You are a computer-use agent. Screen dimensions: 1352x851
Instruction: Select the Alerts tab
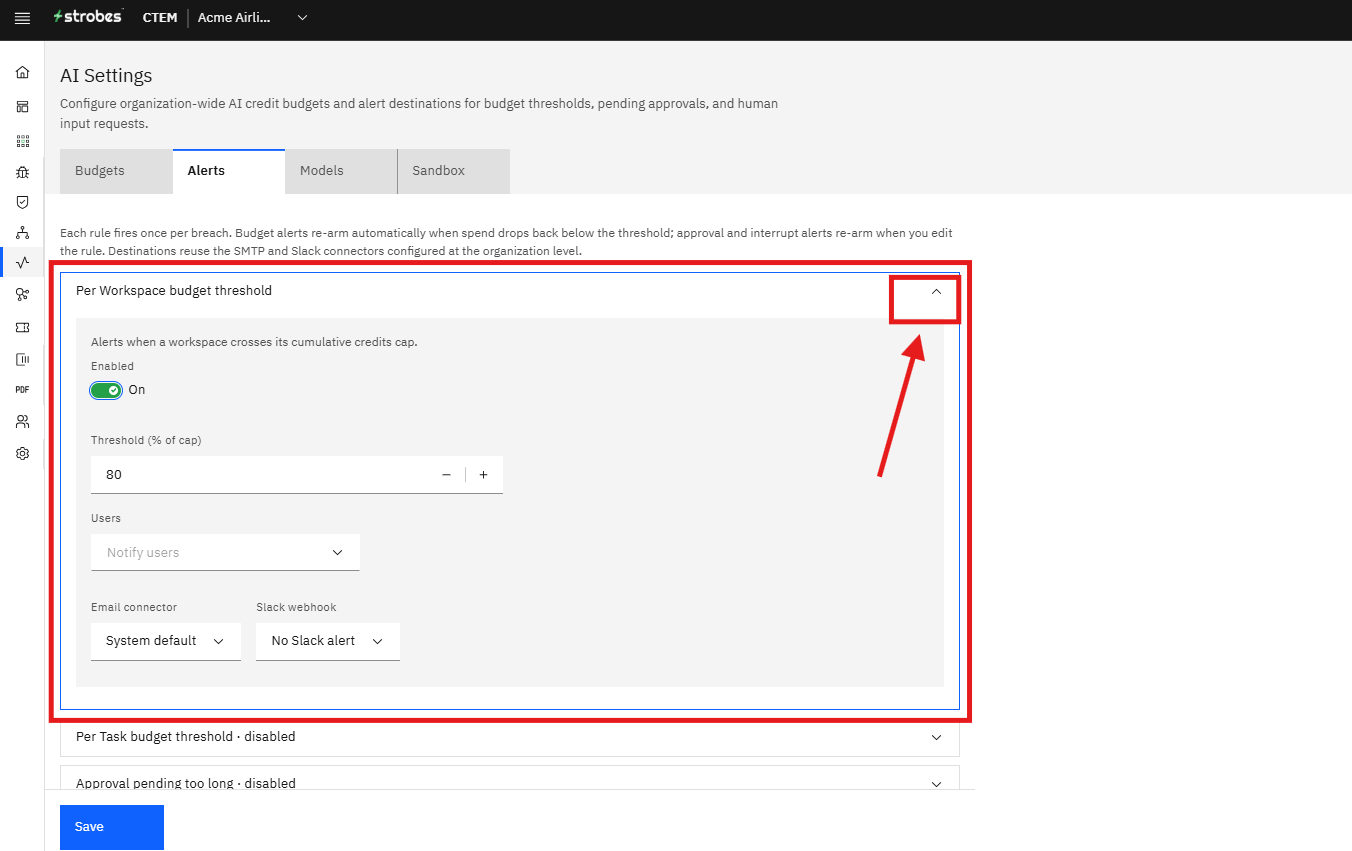(229, 171)
